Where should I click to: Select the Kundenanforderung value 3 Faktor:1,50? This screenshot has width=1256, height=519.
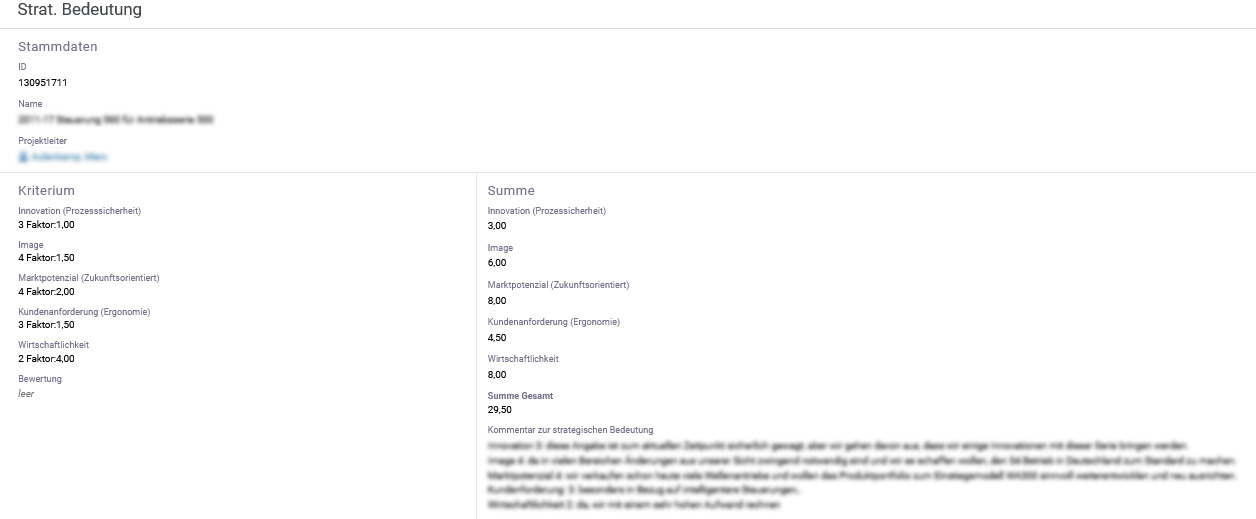click(46, 325)
